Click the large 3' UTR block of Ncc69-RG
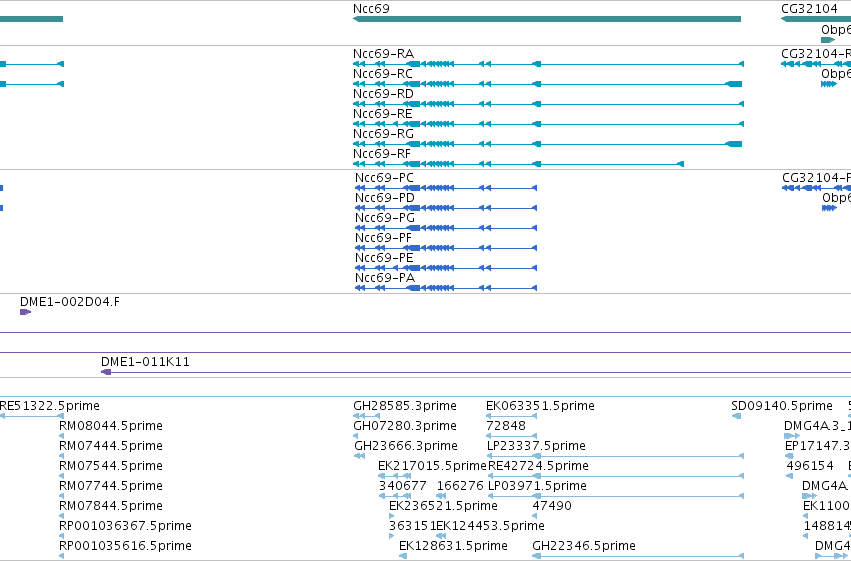Screen dimensions: 851x561 point(734,144)
